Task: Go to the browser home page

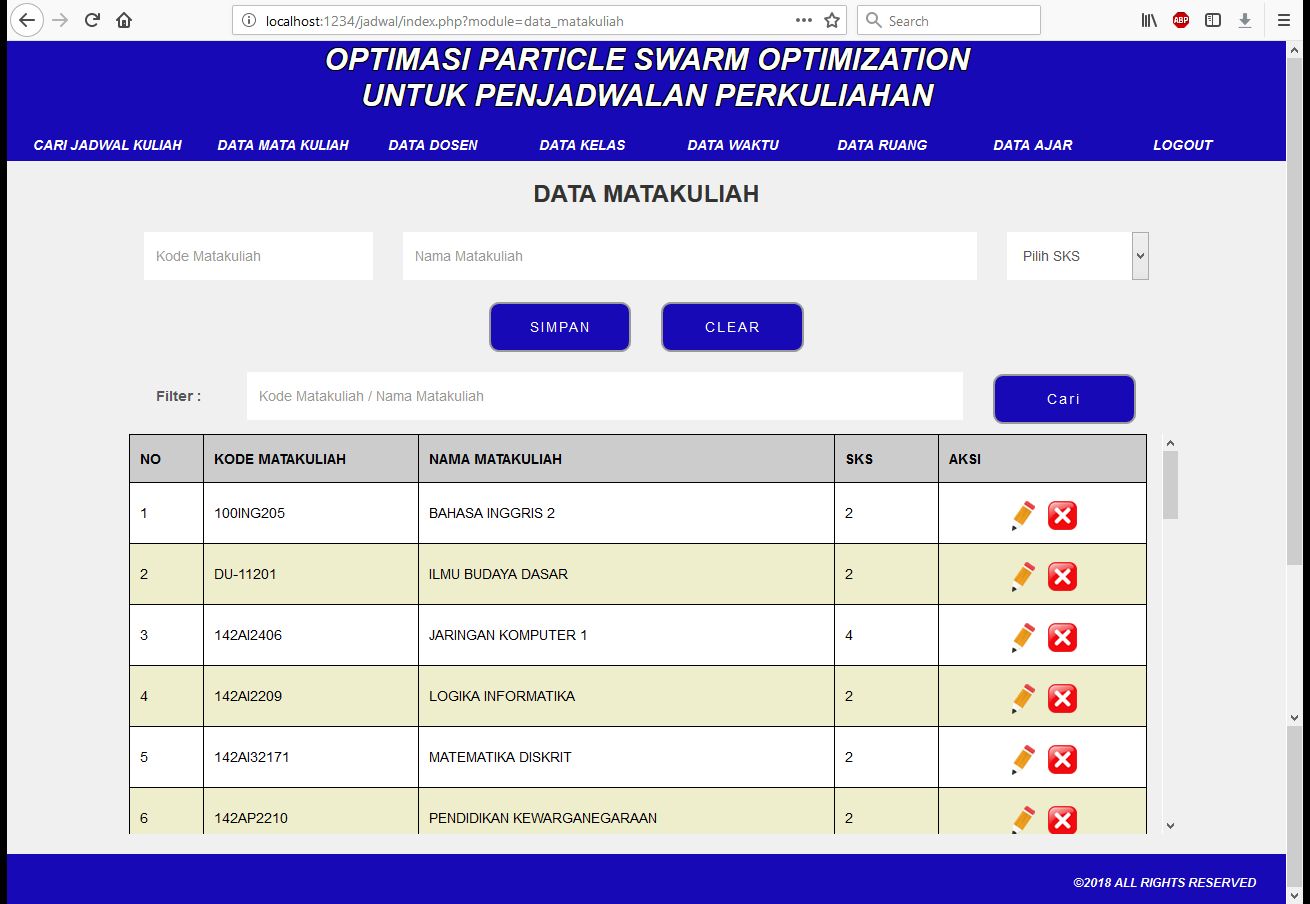Action: point(124,20)
